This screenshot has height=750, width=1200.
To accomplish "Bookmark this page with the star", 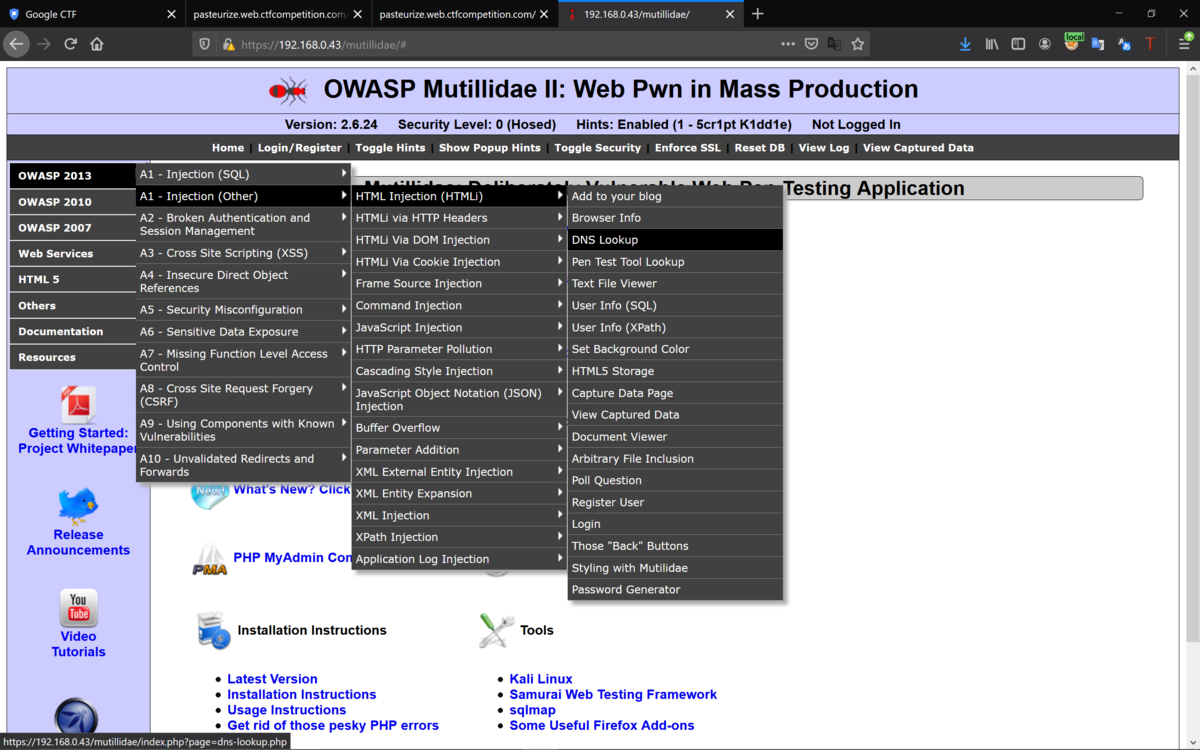I will 857,44.
